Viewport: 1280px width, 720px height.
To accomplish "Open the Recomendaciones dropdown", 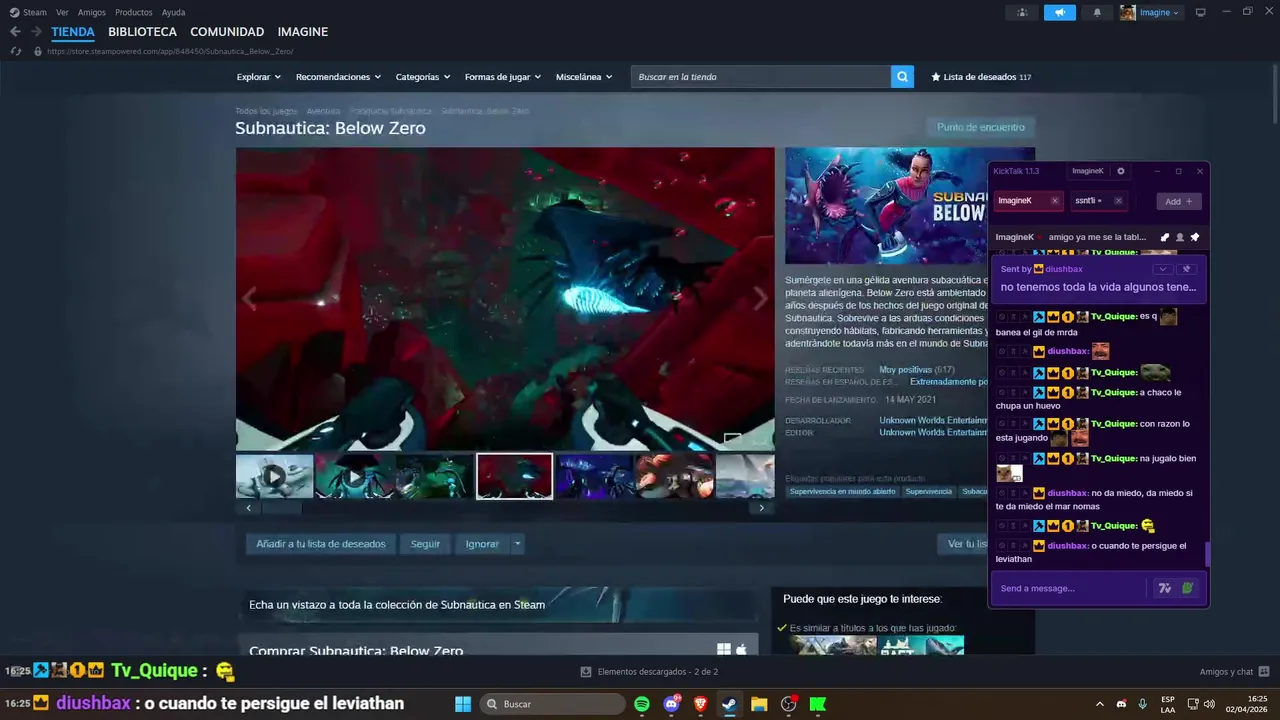I will click(x=338, y=77).
